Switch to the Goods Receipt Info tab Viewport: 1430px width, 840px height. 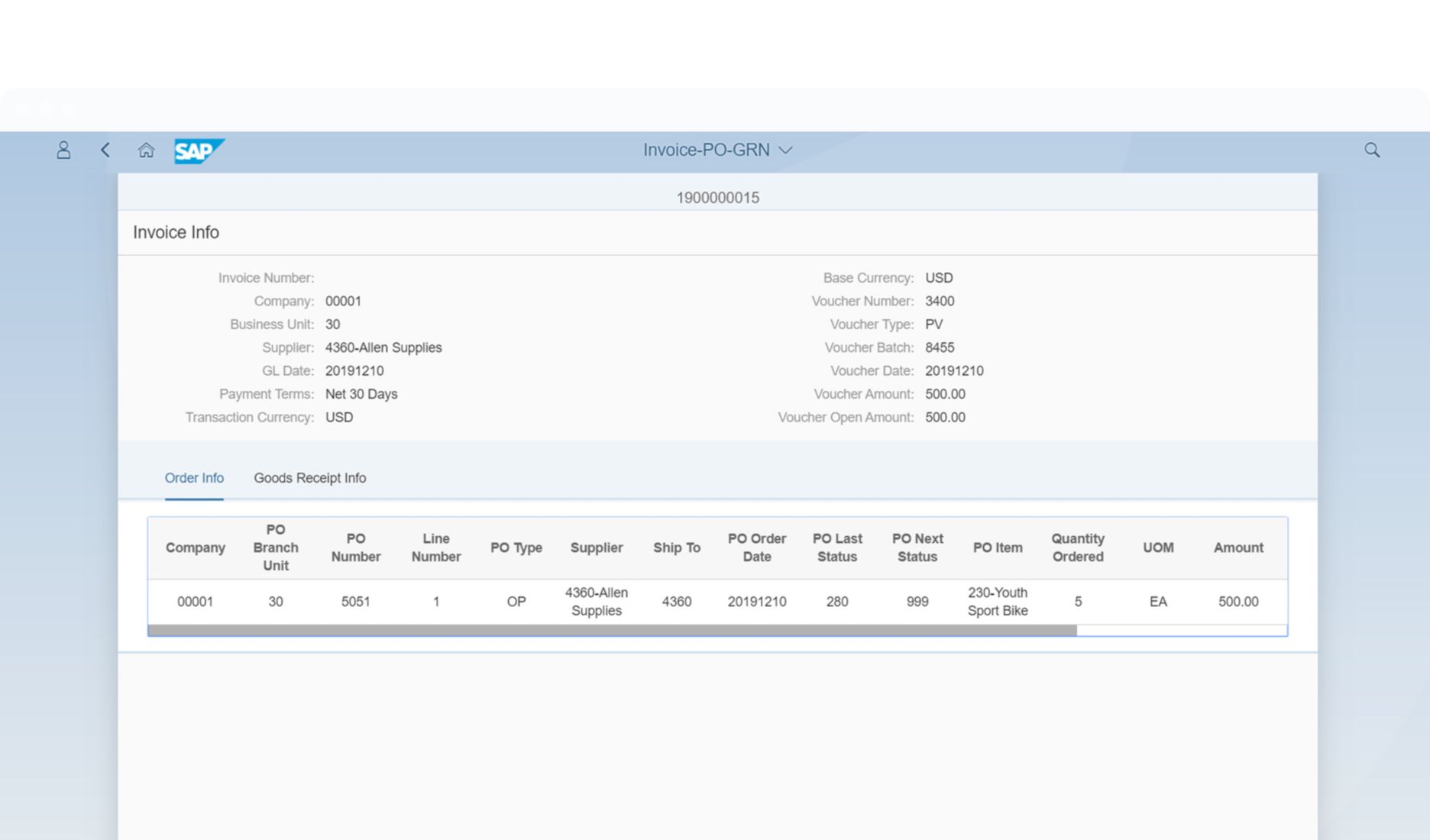[x=310, y=477]
